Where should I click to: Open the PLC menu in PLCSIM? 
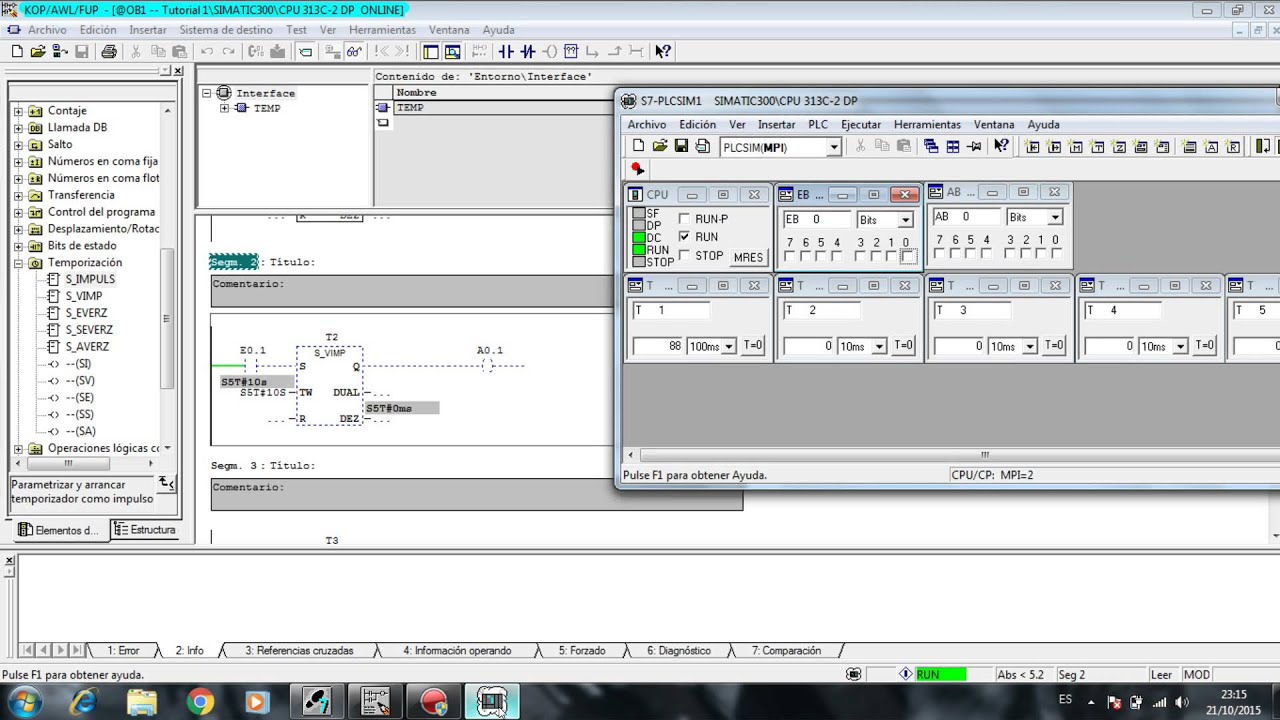tap(818, 125)
